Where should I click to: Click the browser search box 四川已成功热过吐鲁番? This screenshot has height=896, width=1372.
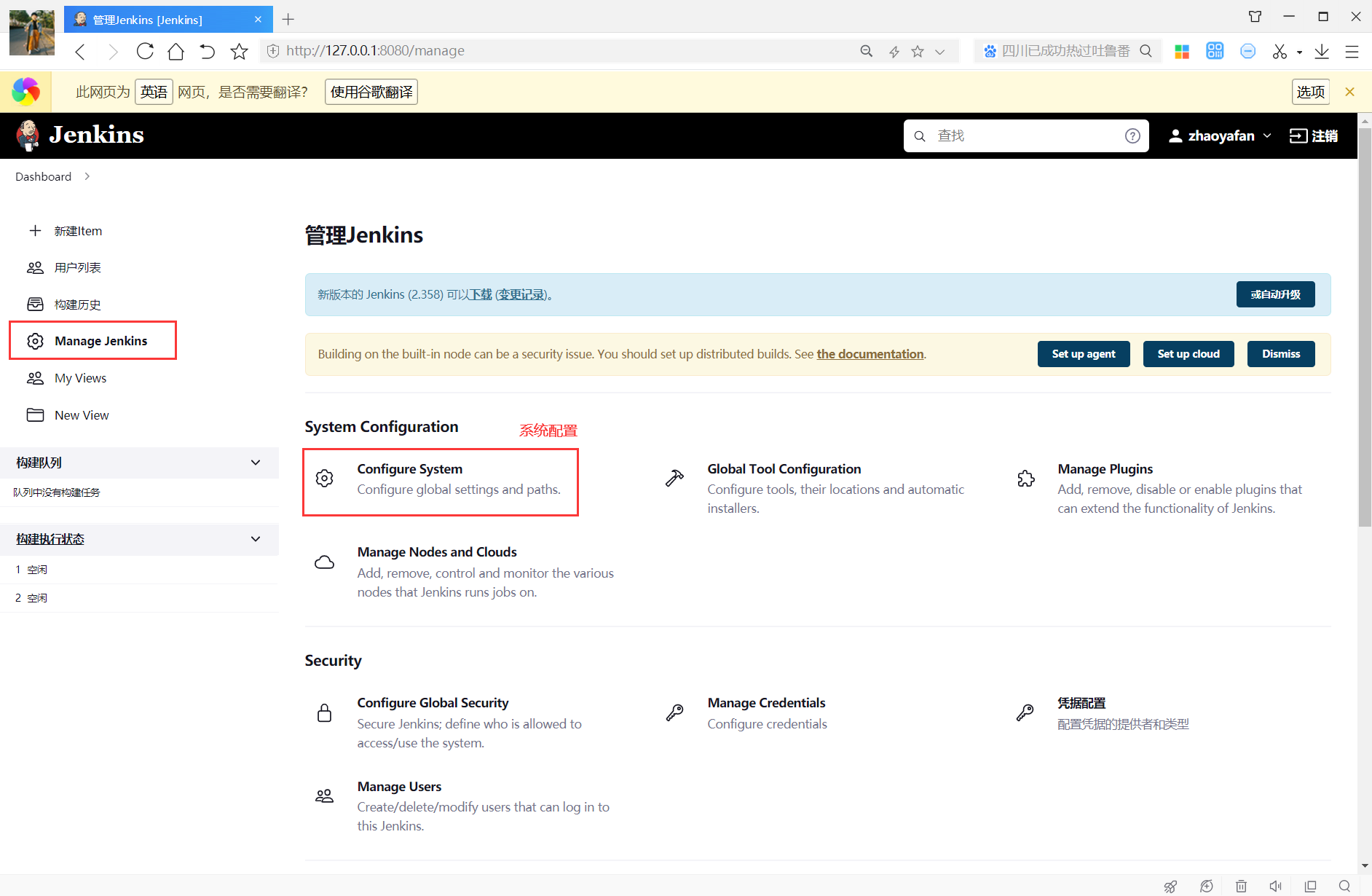[x=1065, y=51]
